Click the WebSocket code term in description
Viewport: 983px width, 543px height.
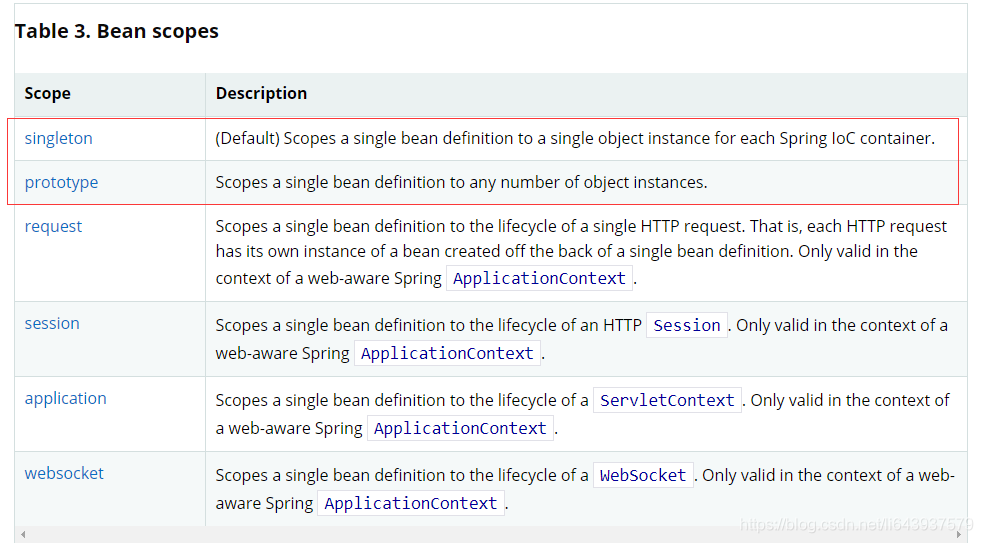click(x=643, y=476)
